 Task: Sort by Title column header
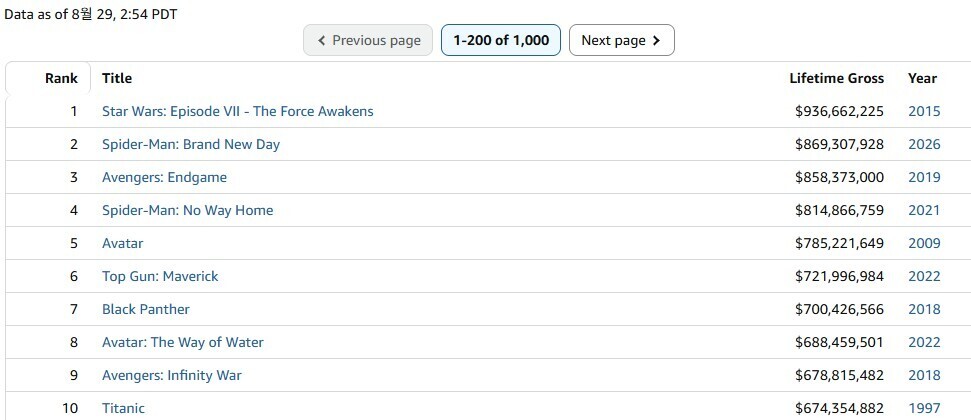tap(117, 78)
